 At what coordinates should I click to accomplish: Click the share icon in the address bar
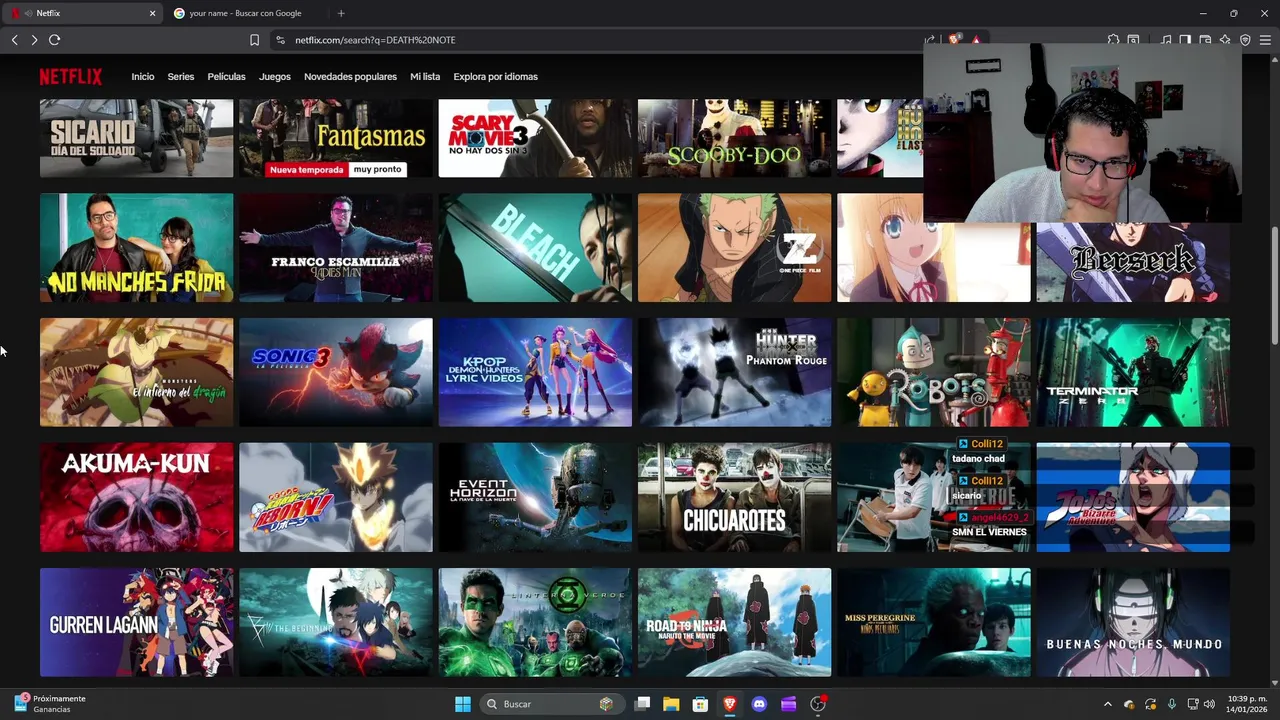(x=930, y=40)
